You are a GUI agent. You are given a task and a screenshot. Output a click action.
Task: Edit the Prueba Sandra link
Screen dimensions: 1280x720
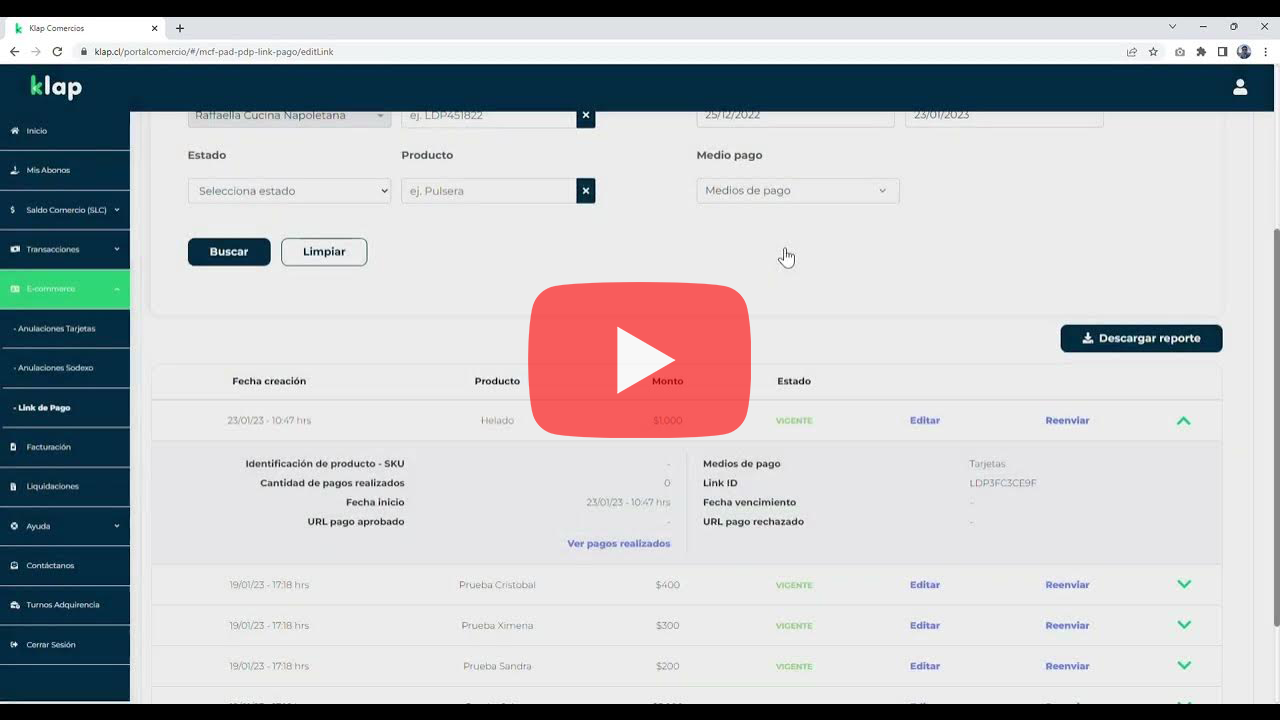[925, 666]
